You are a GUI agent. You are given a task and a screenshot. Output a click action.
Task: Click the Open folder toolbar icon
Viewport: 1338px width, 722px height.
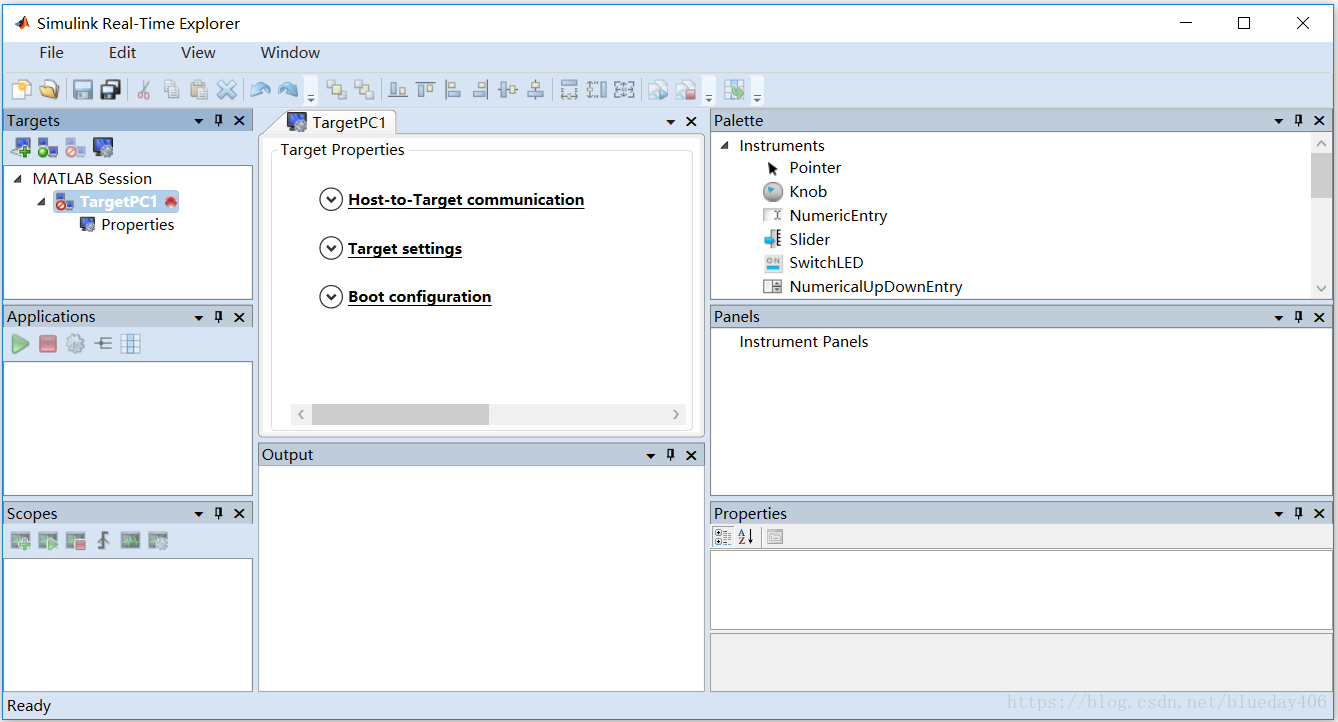[49, 89]
